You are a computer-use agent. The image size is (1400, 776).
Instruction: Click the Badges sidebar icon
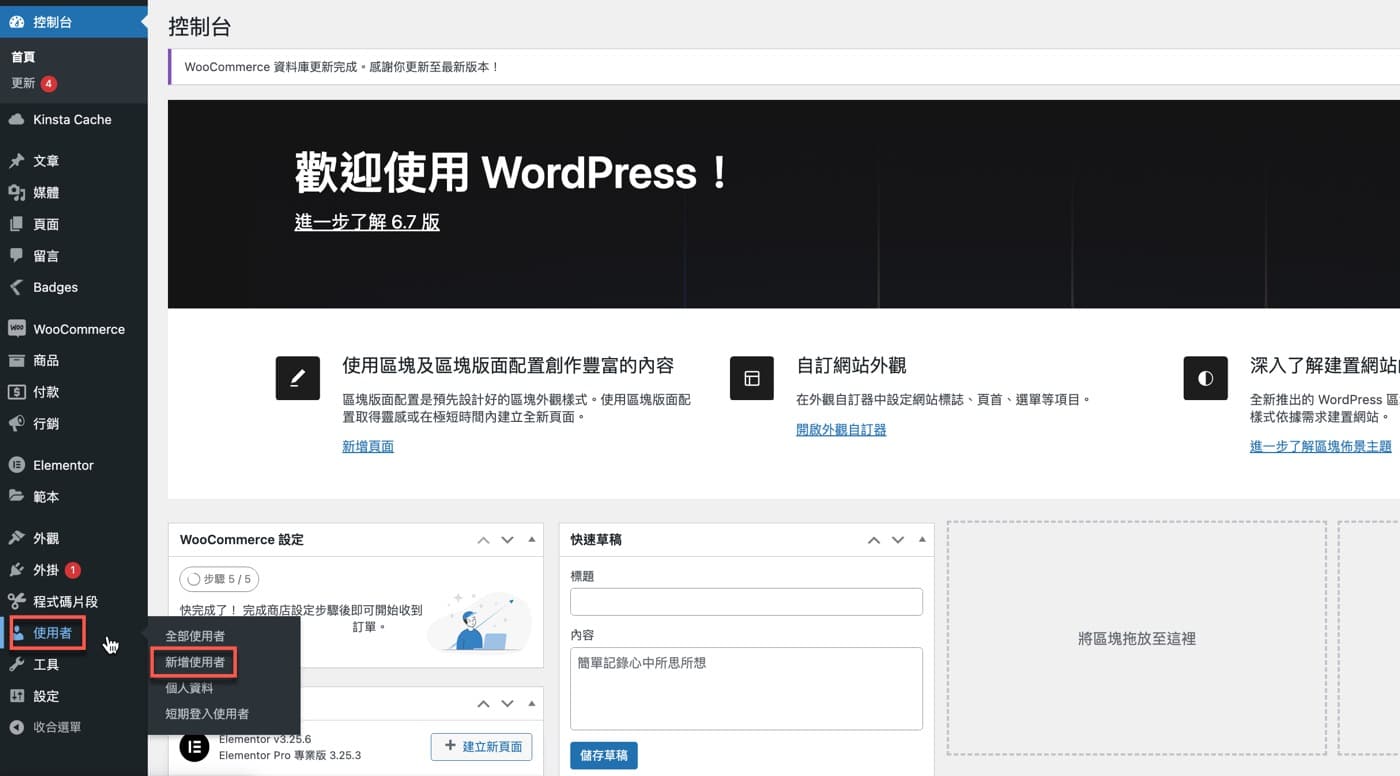click(16, 287)
